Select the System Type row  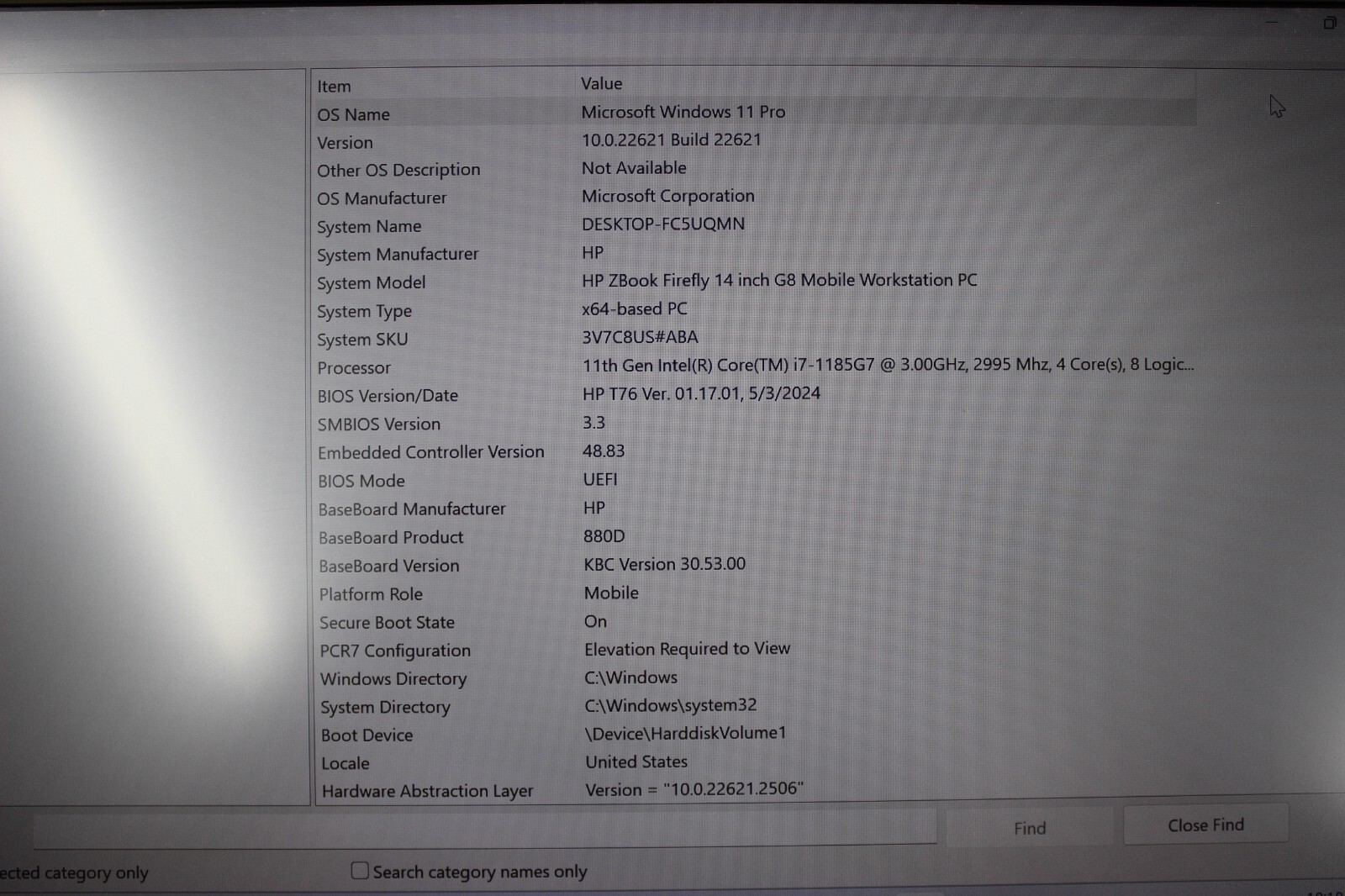tap(755, 310)
